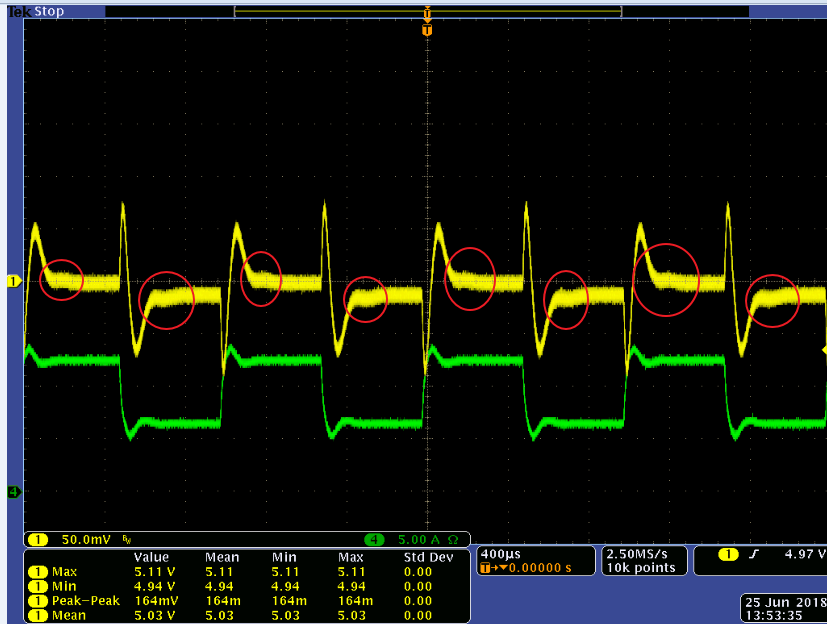Click the orange trigger position marker T
The width and height of the screenshot is (827, 624).
pos(427,30)
